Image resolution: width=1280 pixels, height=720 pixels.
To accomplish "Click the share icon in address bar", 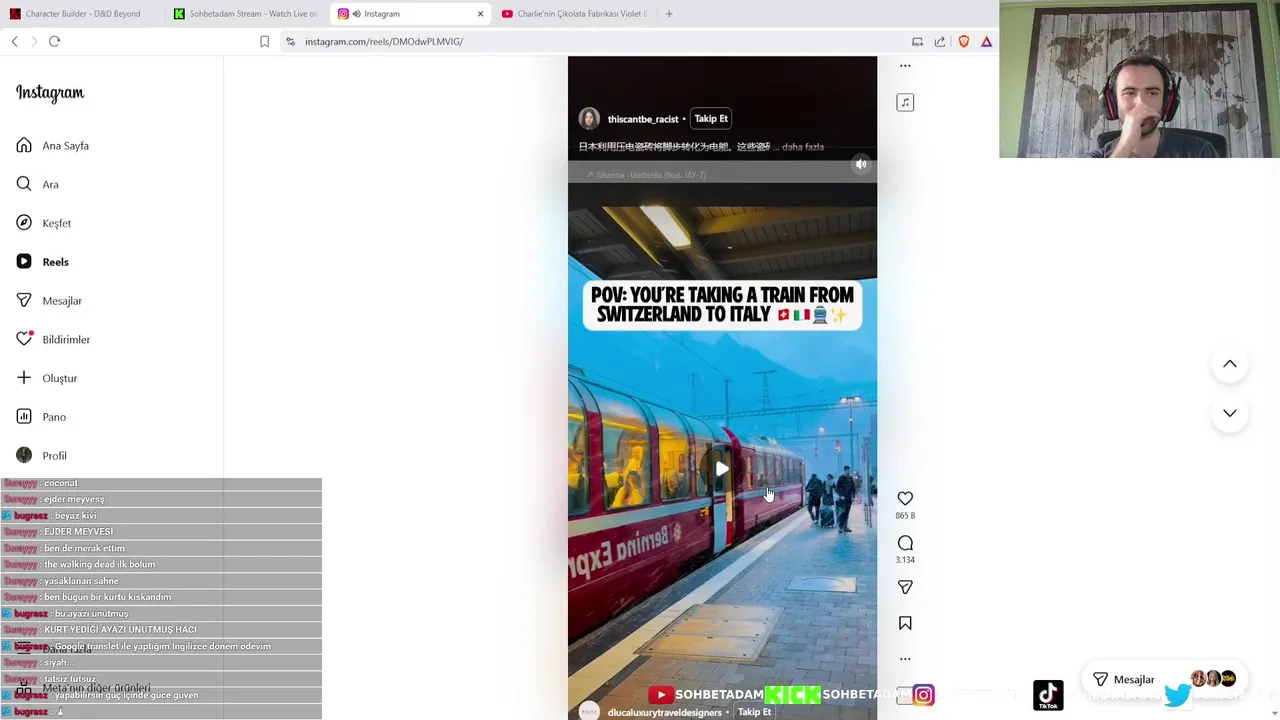I will [940, 41].
